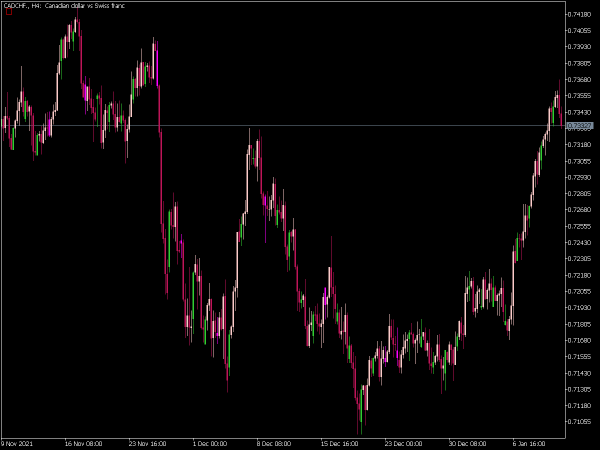Click the 23 Nov 16:00 time label
Image resolution: width=600 pixels, height=450 pixels.
pos(147,444)
